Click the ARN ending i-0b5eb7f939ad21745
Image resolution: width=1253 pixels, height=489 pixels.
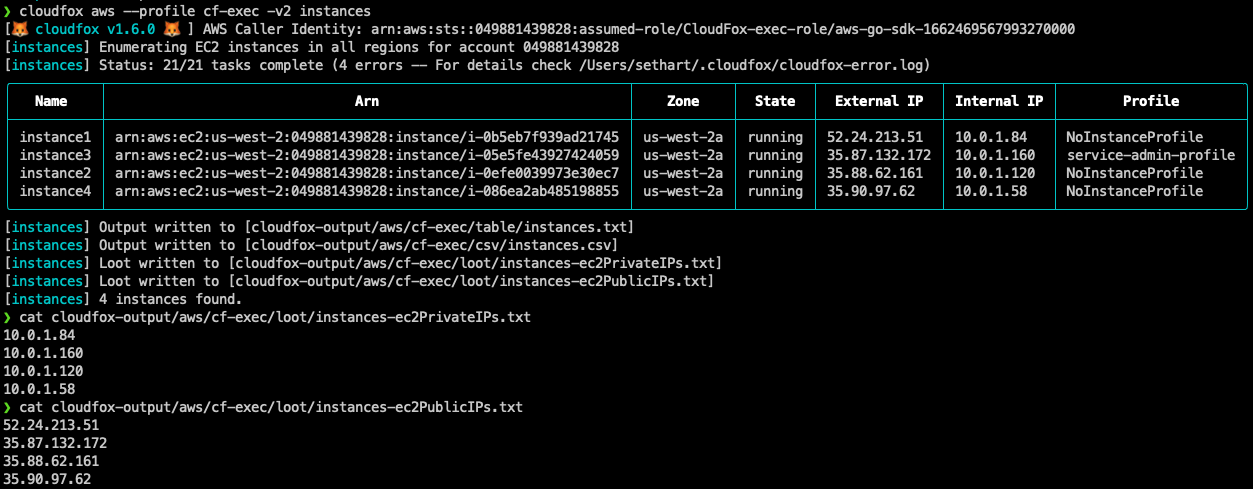click(367, 137)
